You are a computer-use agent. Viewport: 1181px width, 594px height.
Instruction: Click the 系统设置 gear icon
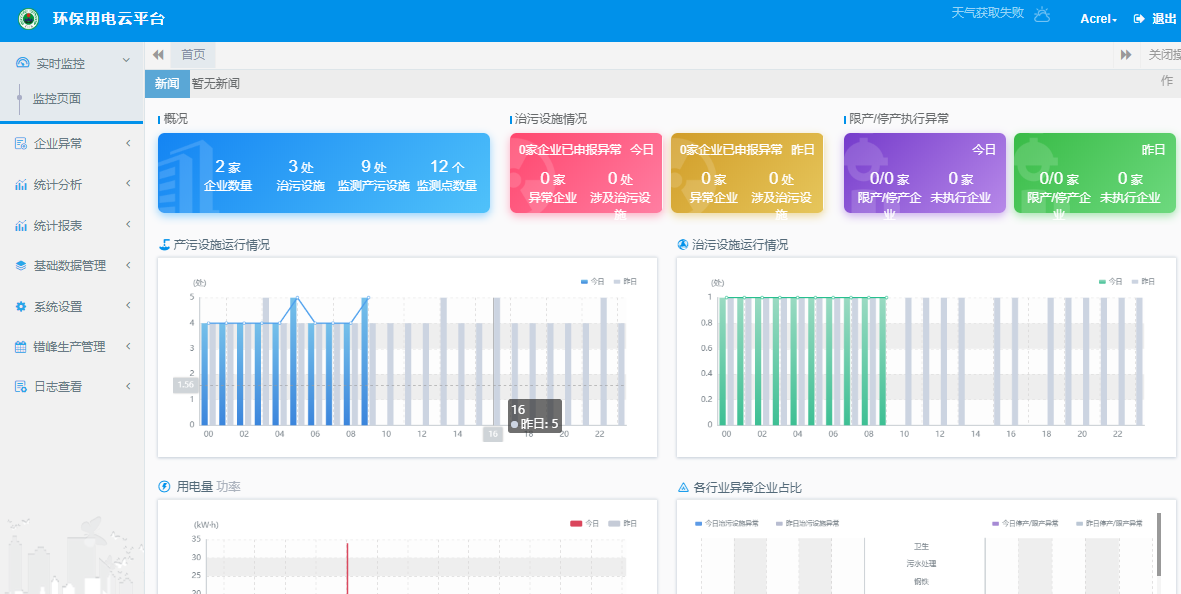click(21, 306)
